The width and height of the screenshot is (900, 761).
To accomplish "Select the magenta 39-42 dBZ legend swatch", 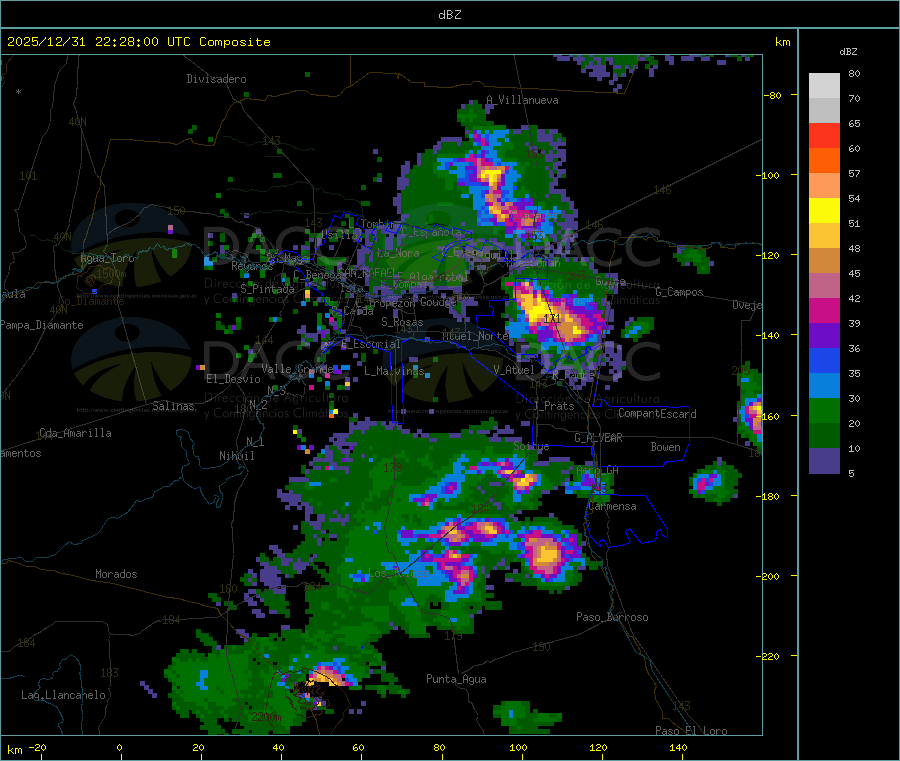I will tap(824, 310).
